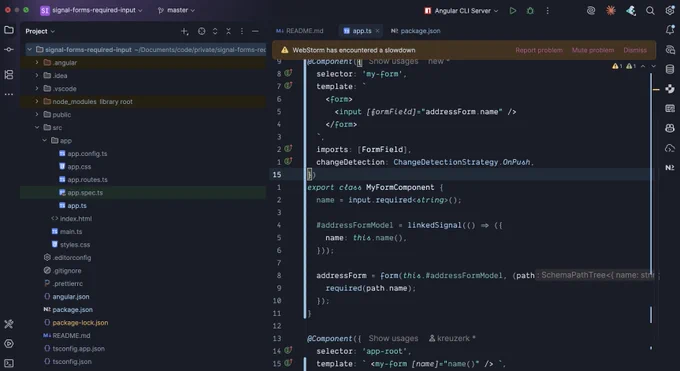The height and width of the screenshot is (371, 680).
Task: Open the npm tool window icon
Action: pos(670,167)
